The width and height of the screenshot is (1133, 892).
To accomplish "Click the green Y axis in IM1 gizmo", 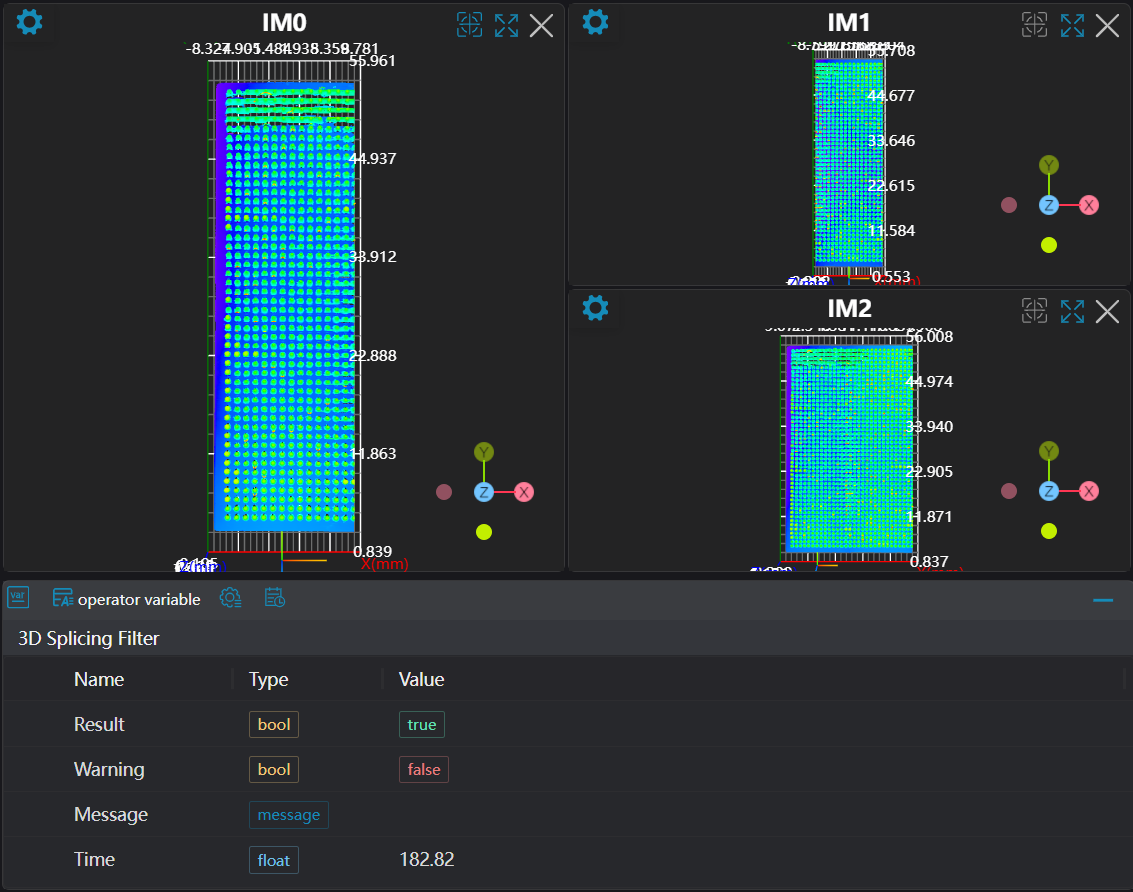I will tap(1048, 165).
